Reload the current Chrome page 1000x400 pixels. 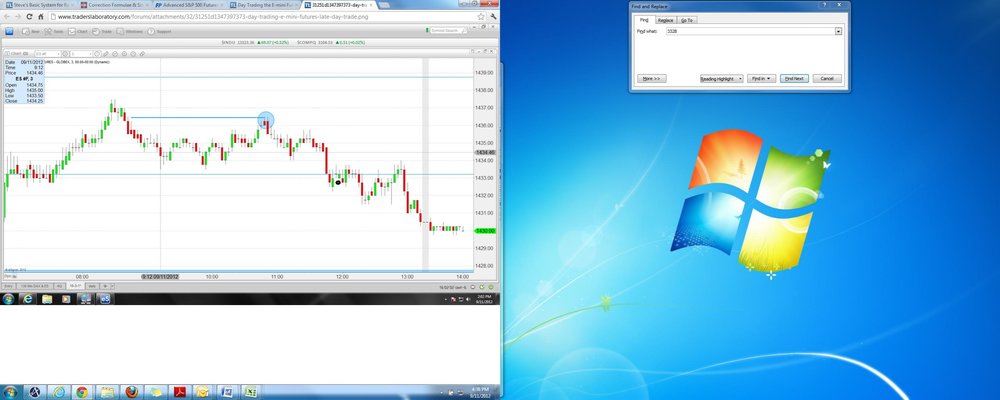point(29,17)
